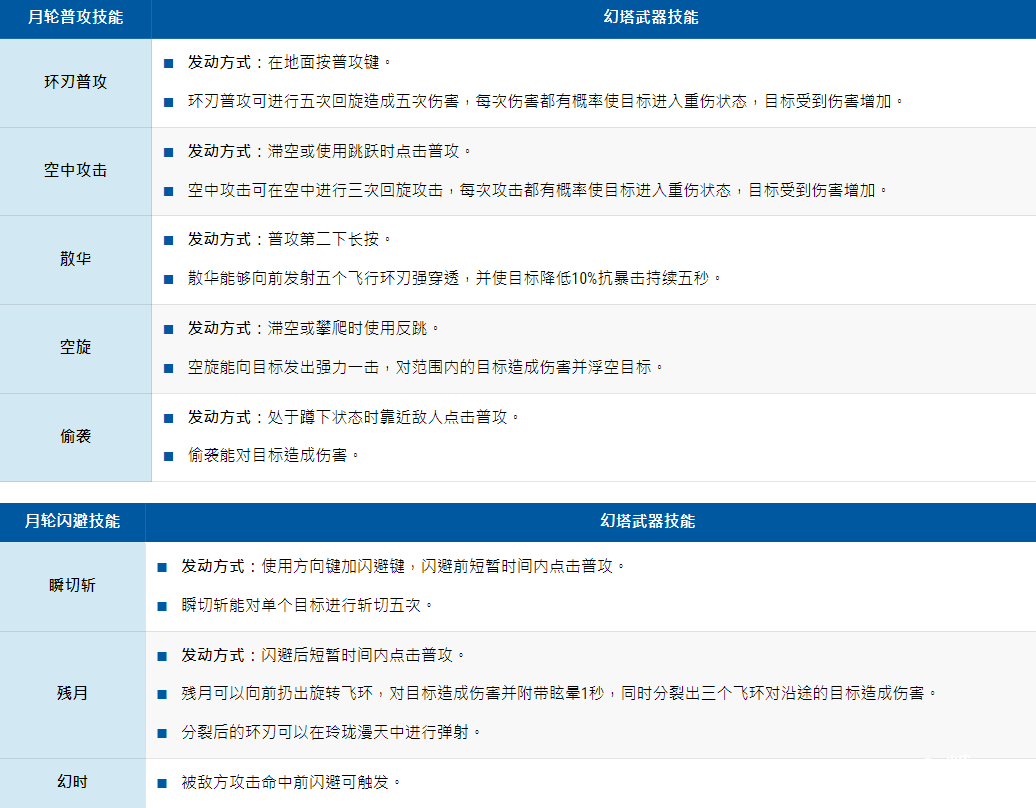Screen dimensions: 1036x808
Task: Click line 空中攻击可在空中进行三次回旋攻击
Action: pyautogui.click(x=538, y=190)
